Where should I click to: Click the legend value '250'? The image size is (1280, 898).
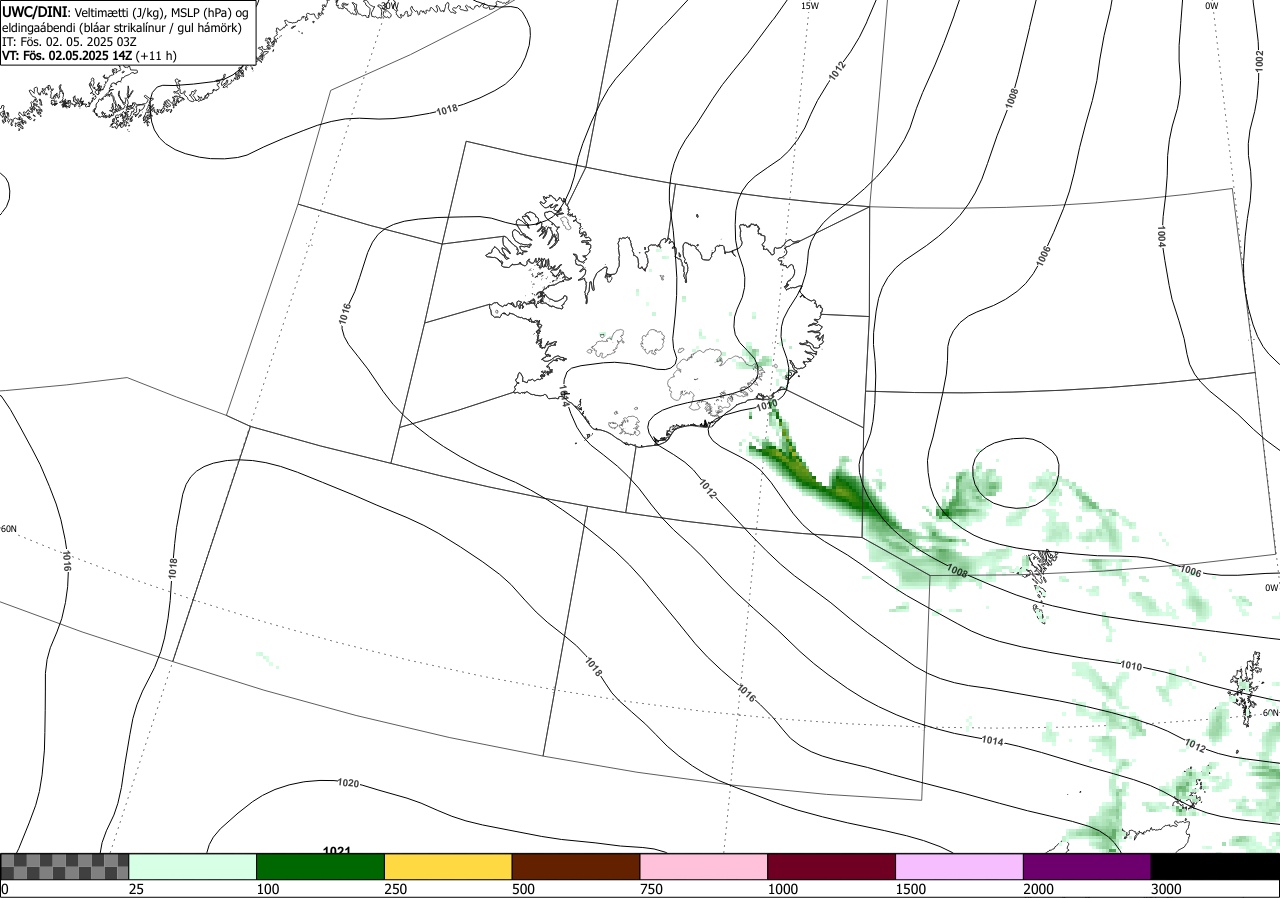[x=395, y=889]
